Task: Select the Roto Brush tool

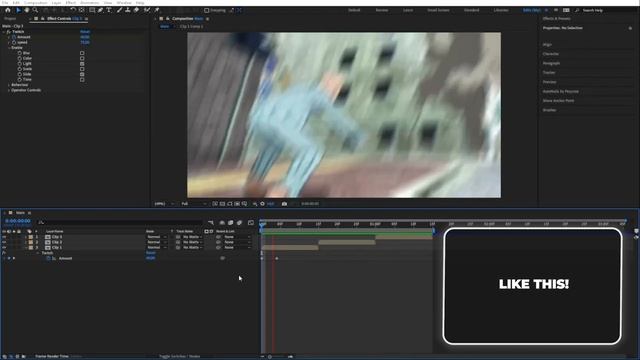Action: 147,10
